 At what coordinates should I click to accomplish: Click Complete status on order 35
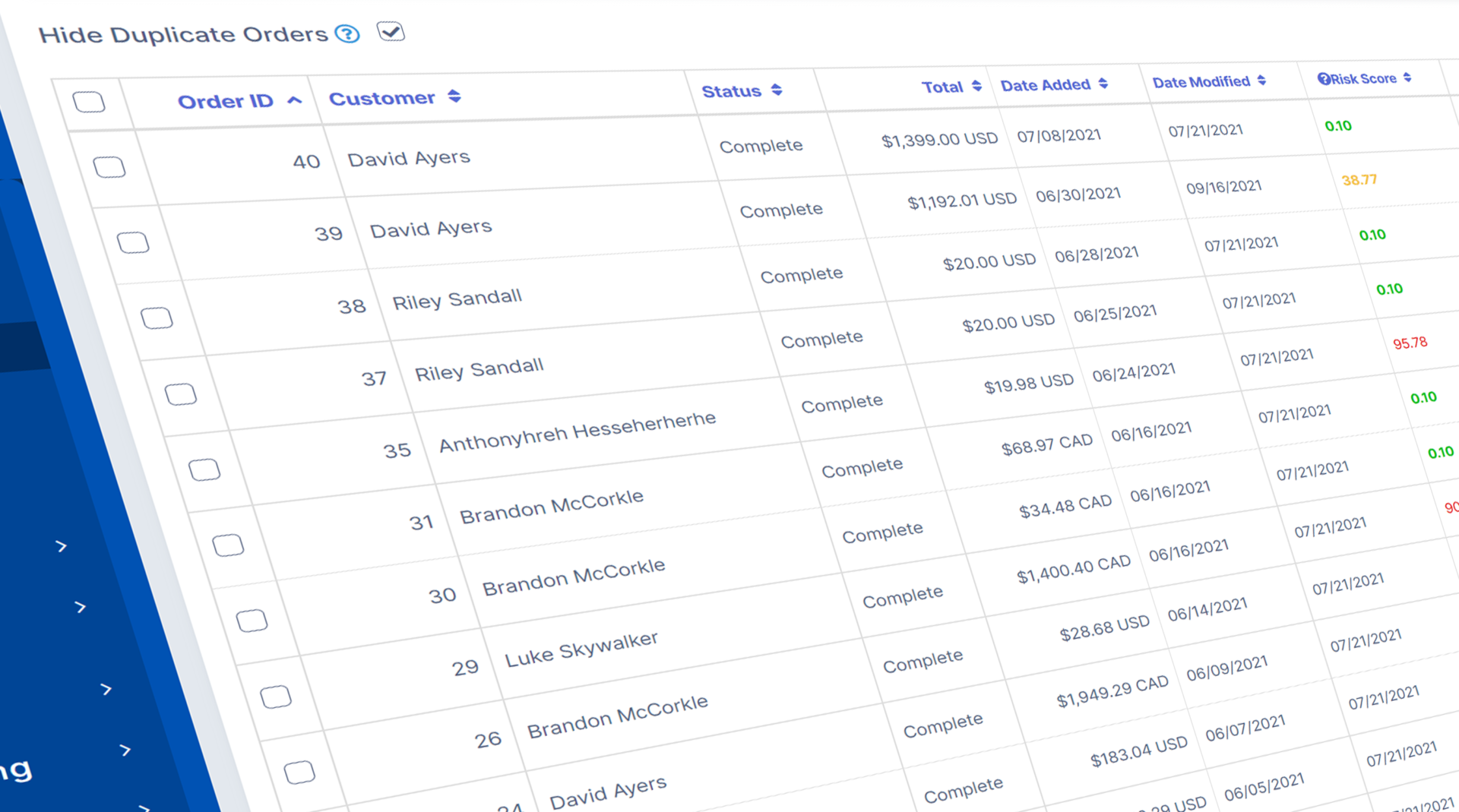point(842,403)
